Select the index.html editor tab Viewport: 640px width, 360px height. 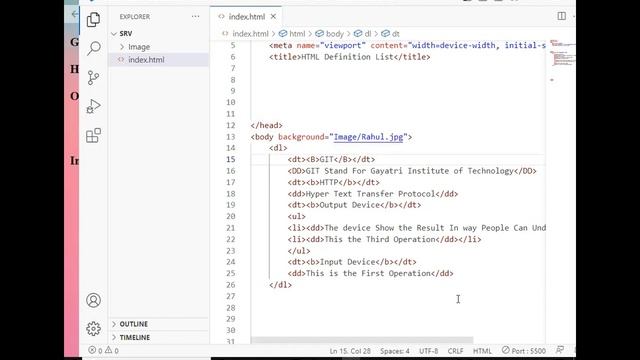coord(247,17)
